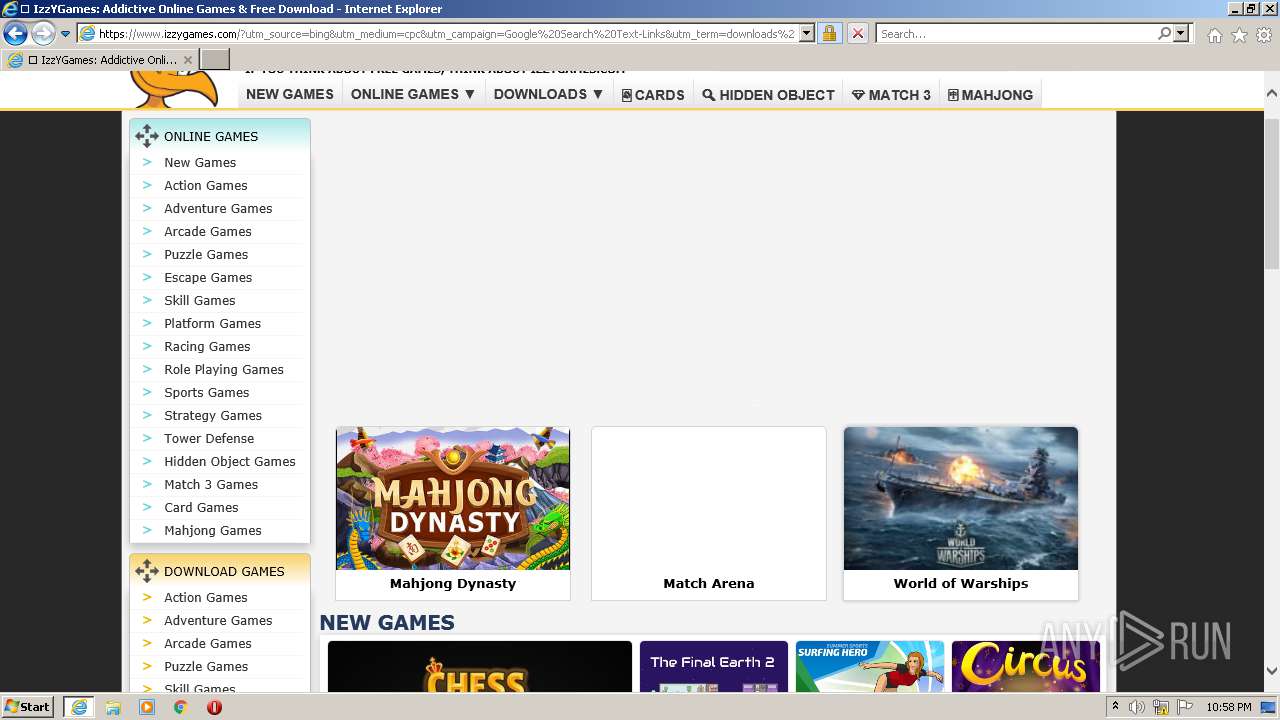Open the Surfing Hero thumbnail
Screen dimensions: 1280x720
[x=870, y=667]
